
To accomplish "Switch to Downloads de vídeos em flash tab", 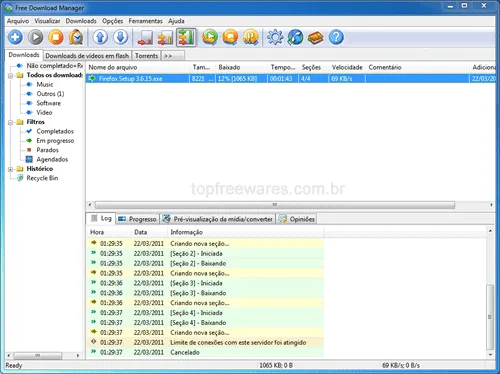I will click(x=87, y=56).
